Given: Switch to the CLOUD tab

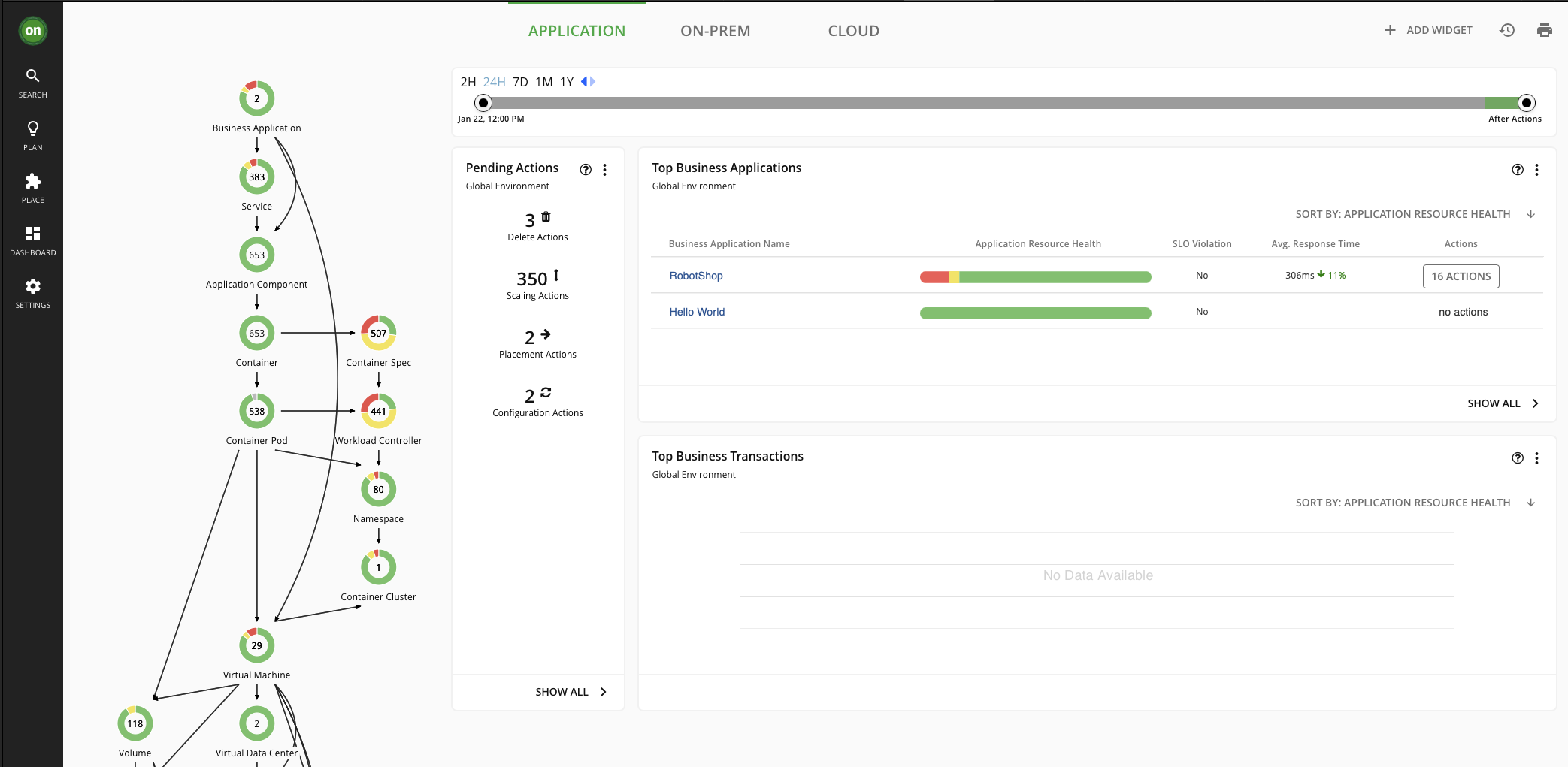Looking at the screenshot, I should (x=854, y=31).
